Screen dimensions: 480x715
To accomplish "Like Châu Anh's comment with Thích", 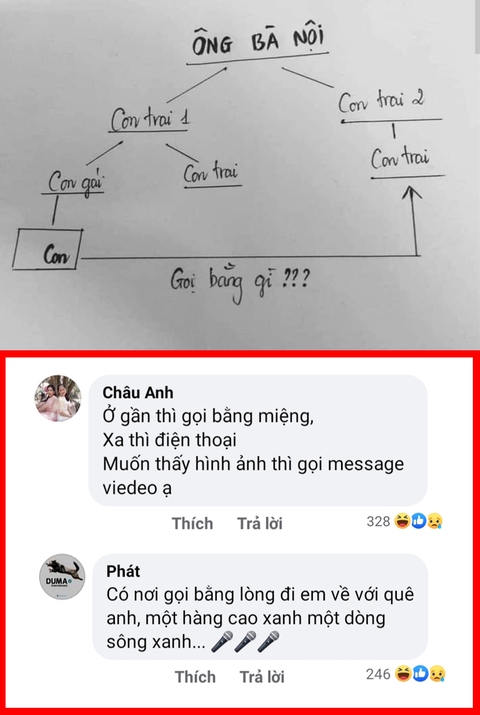I will coord(192,523).
